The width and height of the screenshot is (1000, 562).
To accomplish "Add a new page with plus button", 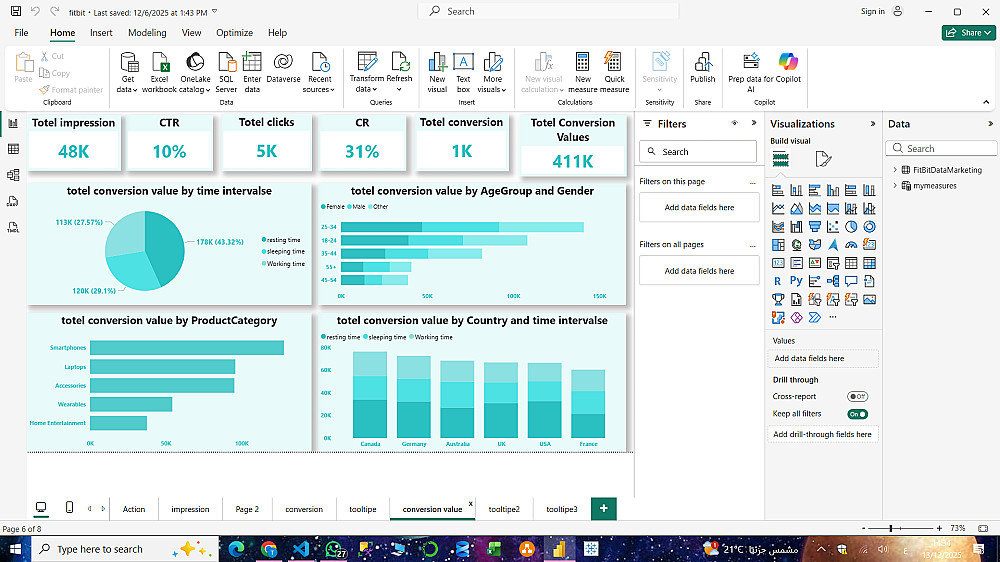I will [x=603, y=508].
